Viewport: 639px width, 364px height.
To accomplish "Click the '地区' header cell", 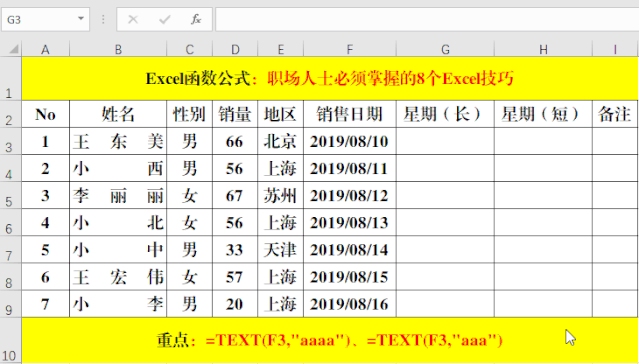I will [x=280, y=114].
